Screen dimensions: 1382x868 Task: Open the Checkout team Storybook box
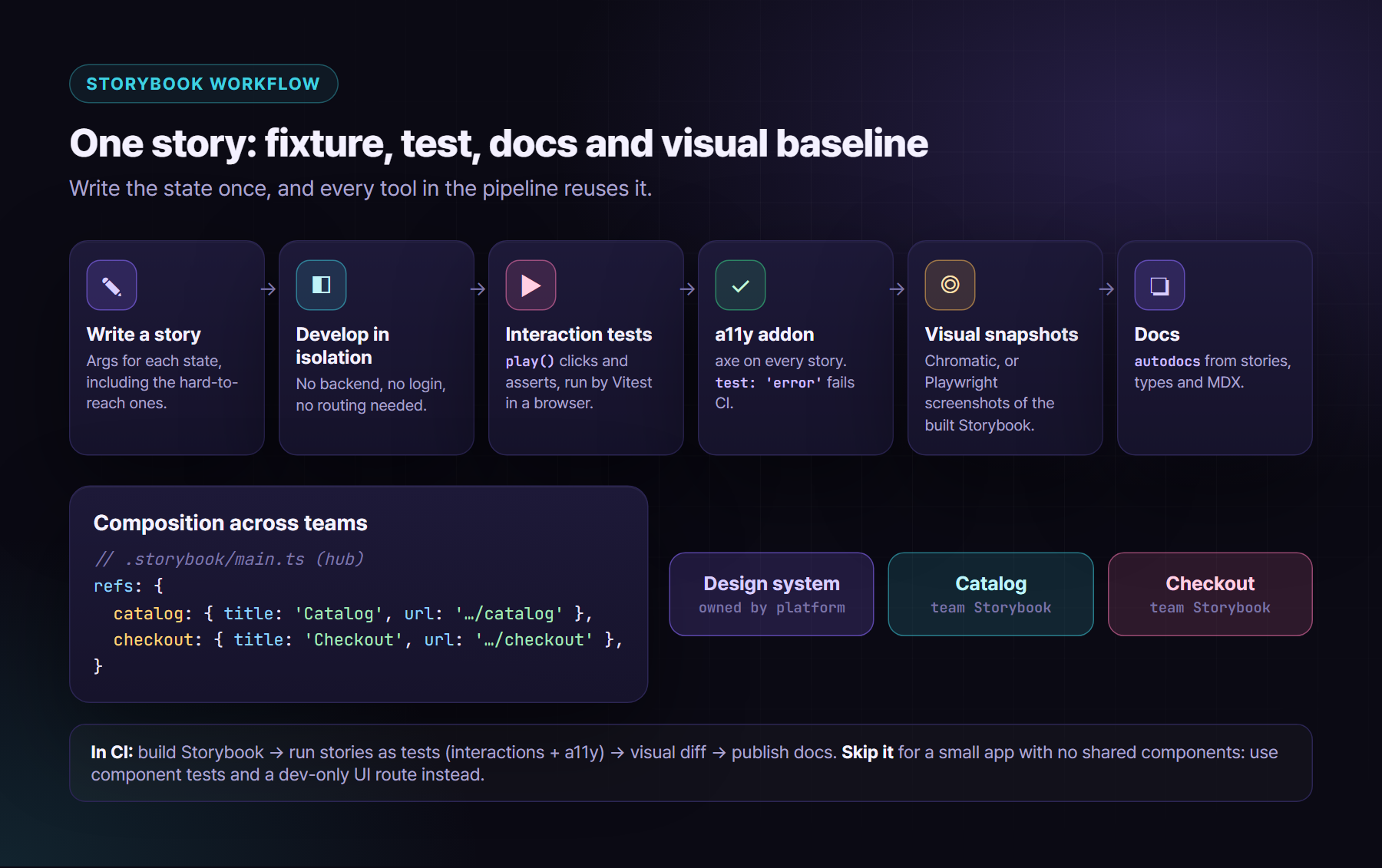click(1210, 594)
